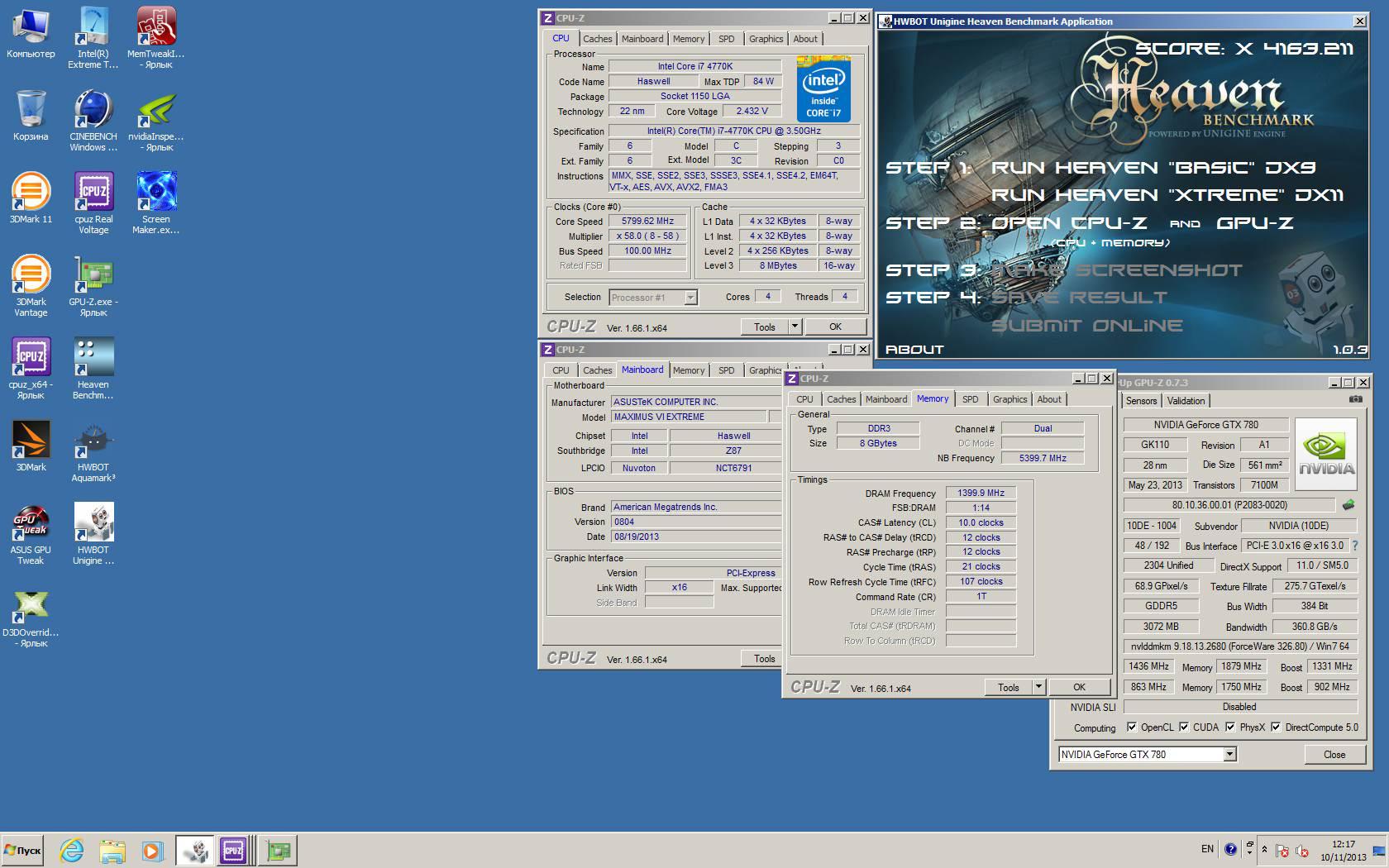The width and height of the screenshot is (1389, 868).
Task: Click the GPU-Z screenshot camera icon
Action: pyautogui.click(x=1355, y=400)
